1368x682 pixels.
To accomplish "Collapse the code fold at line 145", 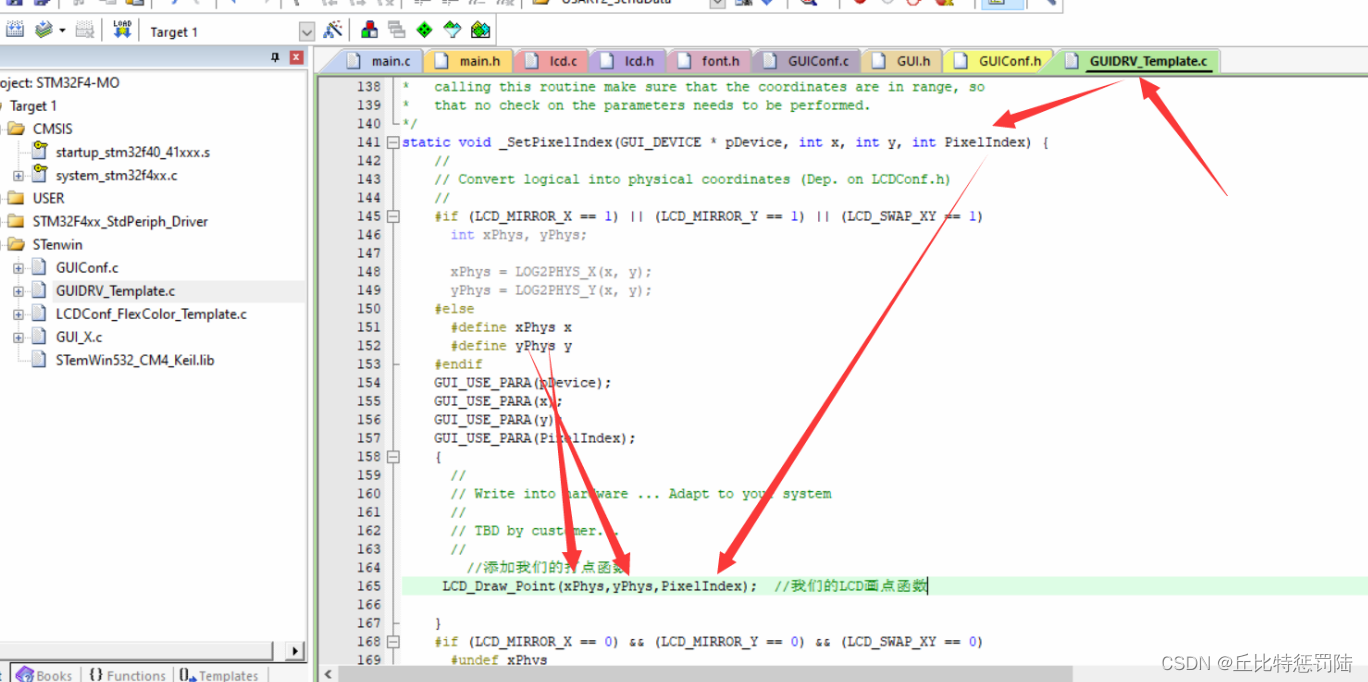I will pos(393,216).
